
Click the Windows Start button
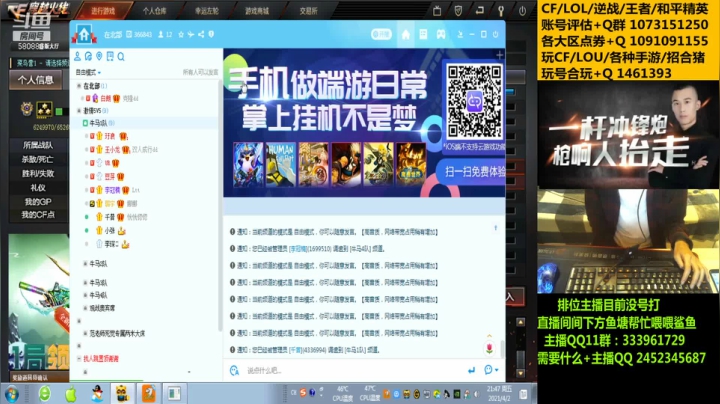[x=11, y=394]
